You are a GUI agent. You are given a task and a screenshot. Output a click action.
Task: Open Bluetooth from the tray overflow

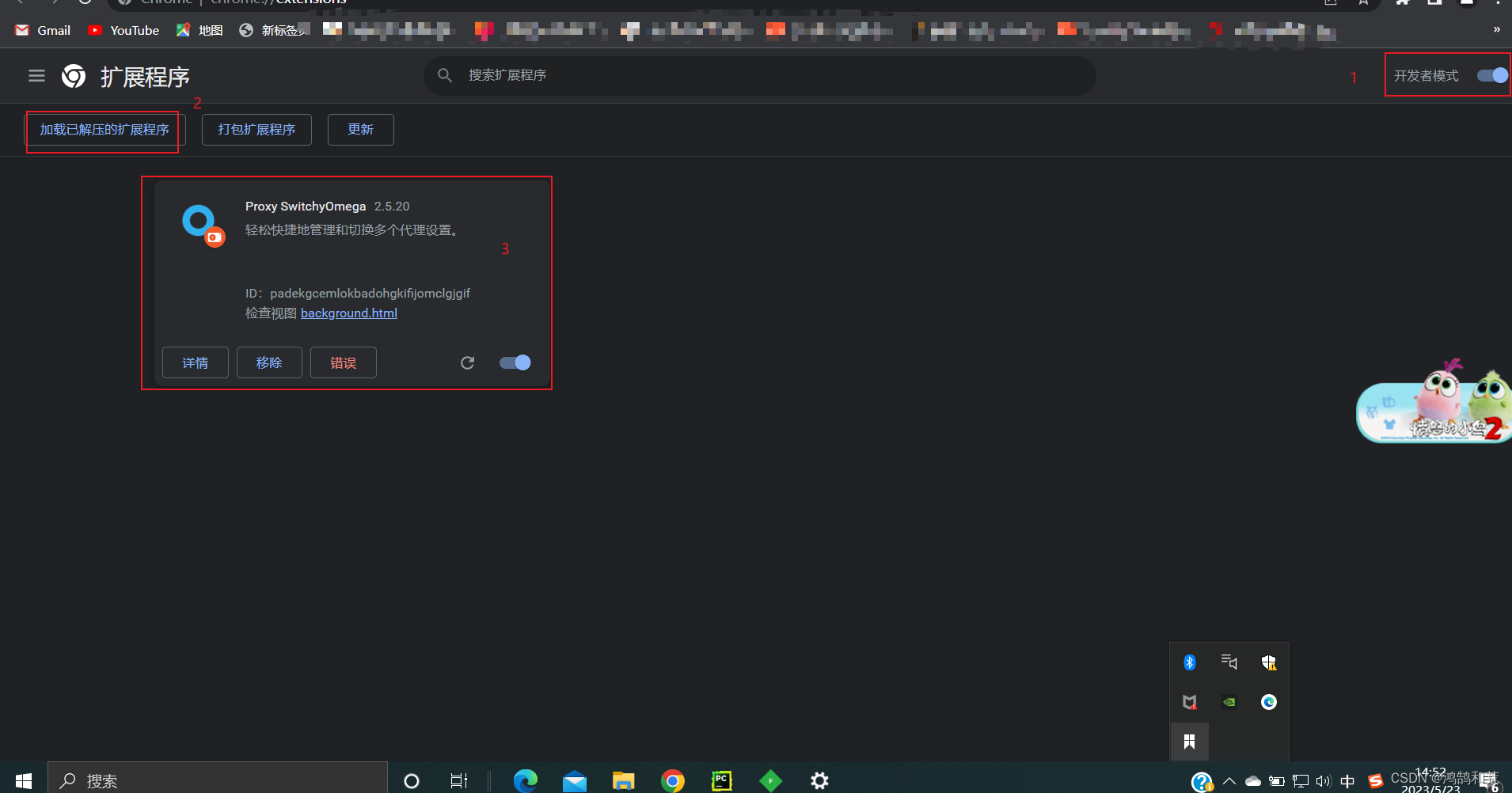[x=1190, y=662]
